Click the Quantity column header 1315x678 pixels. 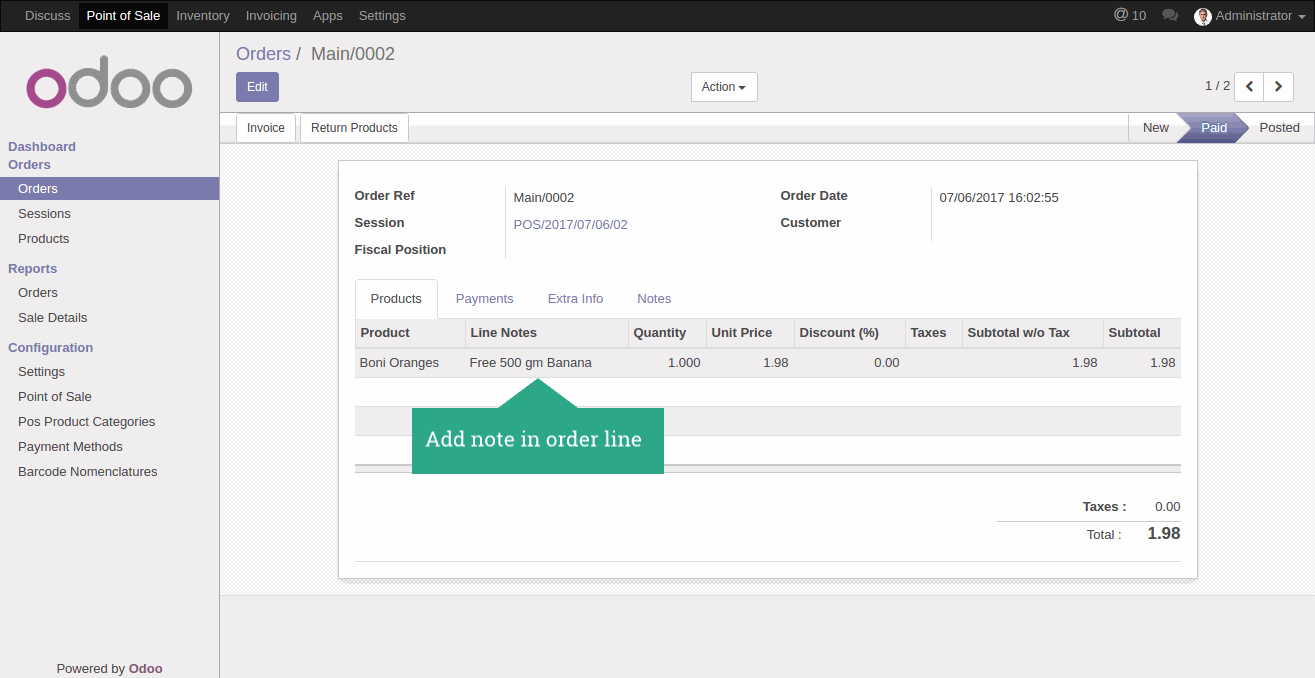tap(667, 333)
